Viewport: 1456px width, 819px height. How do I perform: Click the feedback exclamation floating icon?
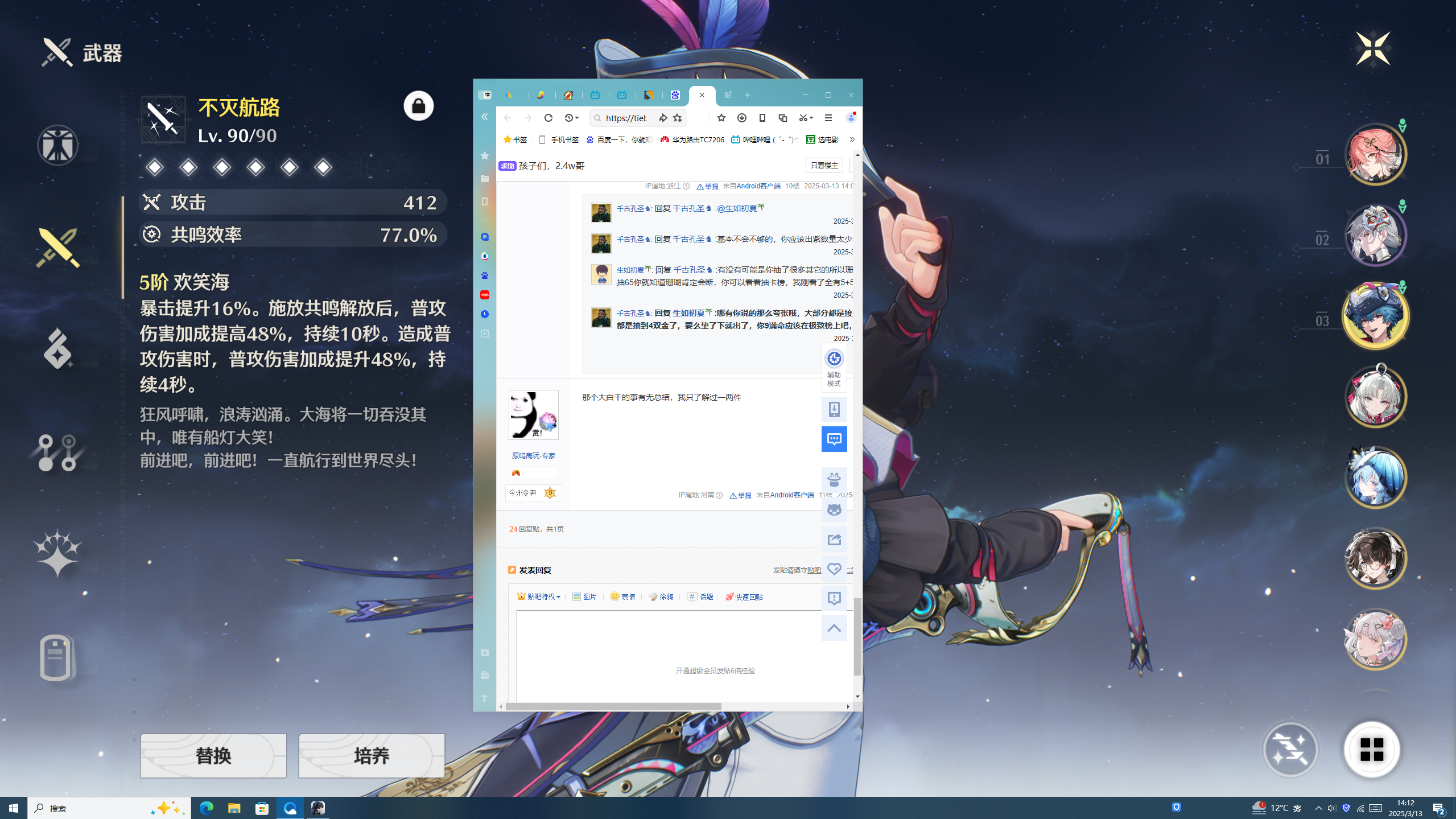[x=834, y=598]
